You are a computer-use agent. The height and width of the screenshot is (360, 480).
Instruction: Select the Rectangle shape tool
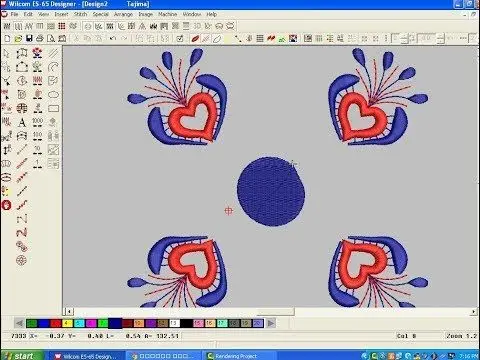tap(53, 108)
